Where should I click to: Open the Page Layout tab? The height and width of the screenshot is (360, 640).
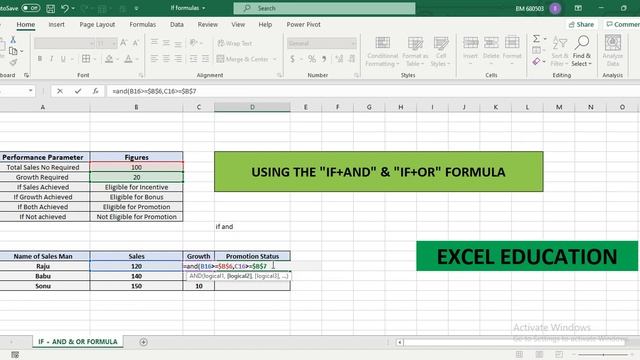[97, 24]
